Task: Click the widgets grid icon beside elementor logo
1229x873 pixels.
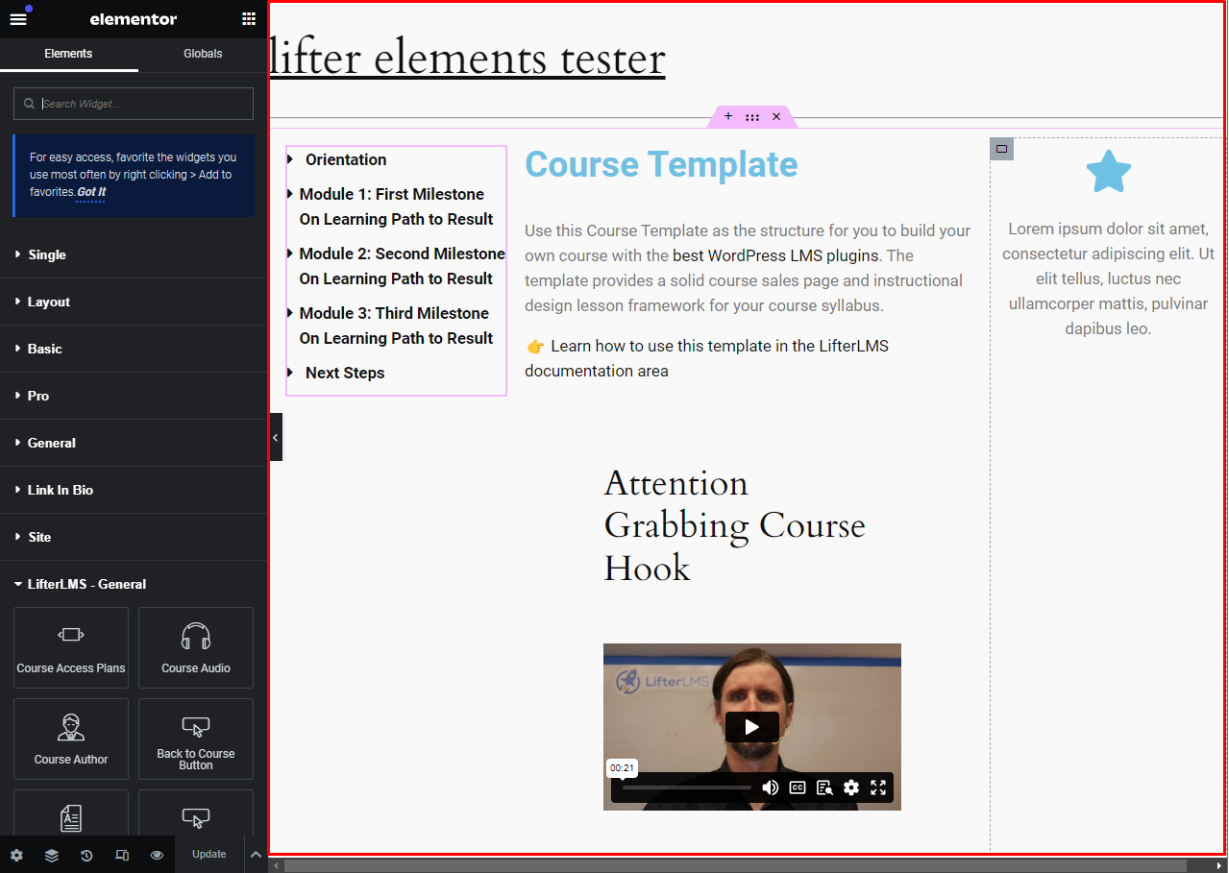Action: pos(247,18)
